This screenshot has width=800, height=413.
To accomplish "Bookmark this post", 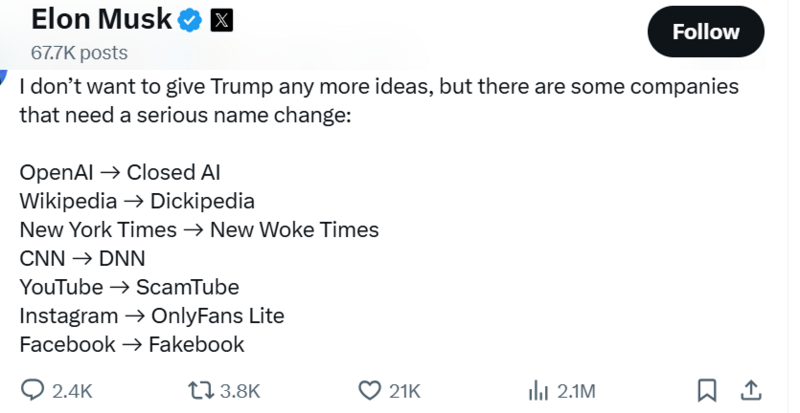I will click(706, 390).
